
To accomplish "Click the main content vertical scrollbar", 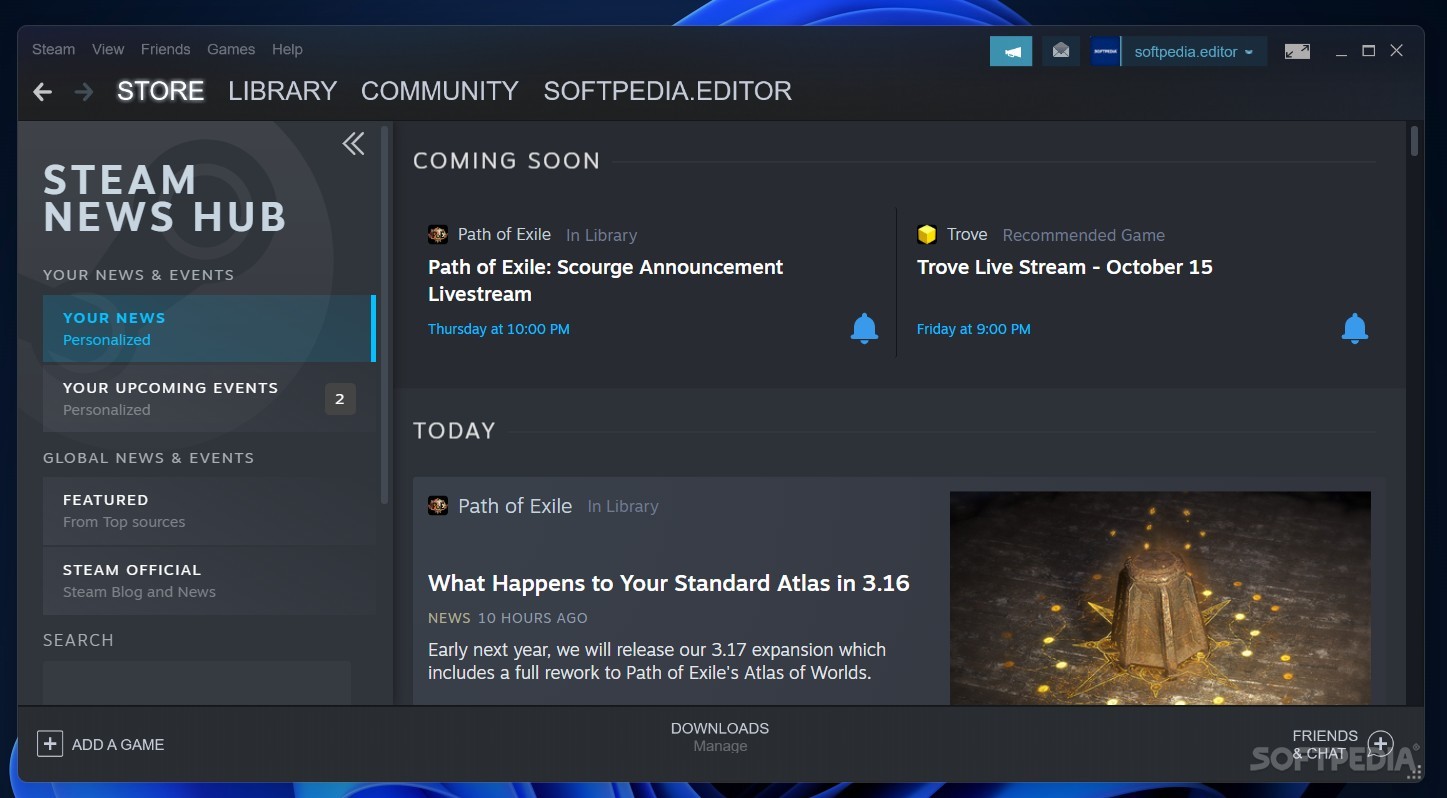I will [1414, 141].
